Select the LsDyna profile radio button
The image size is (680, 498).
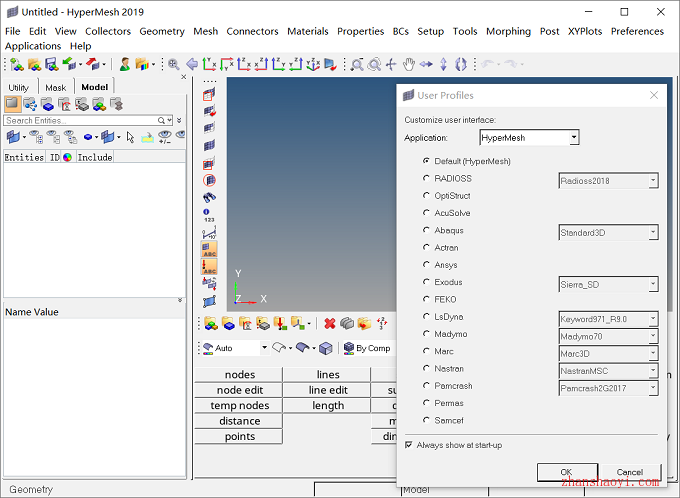(426, 317)
